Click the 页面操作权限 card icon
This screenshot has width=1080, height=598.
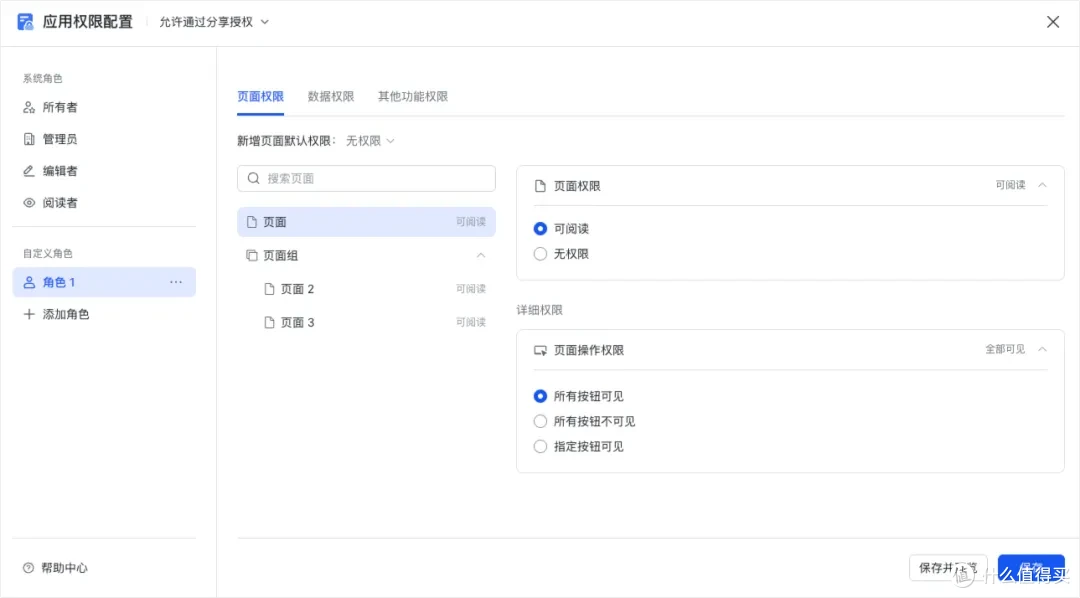tap(540, 350)
